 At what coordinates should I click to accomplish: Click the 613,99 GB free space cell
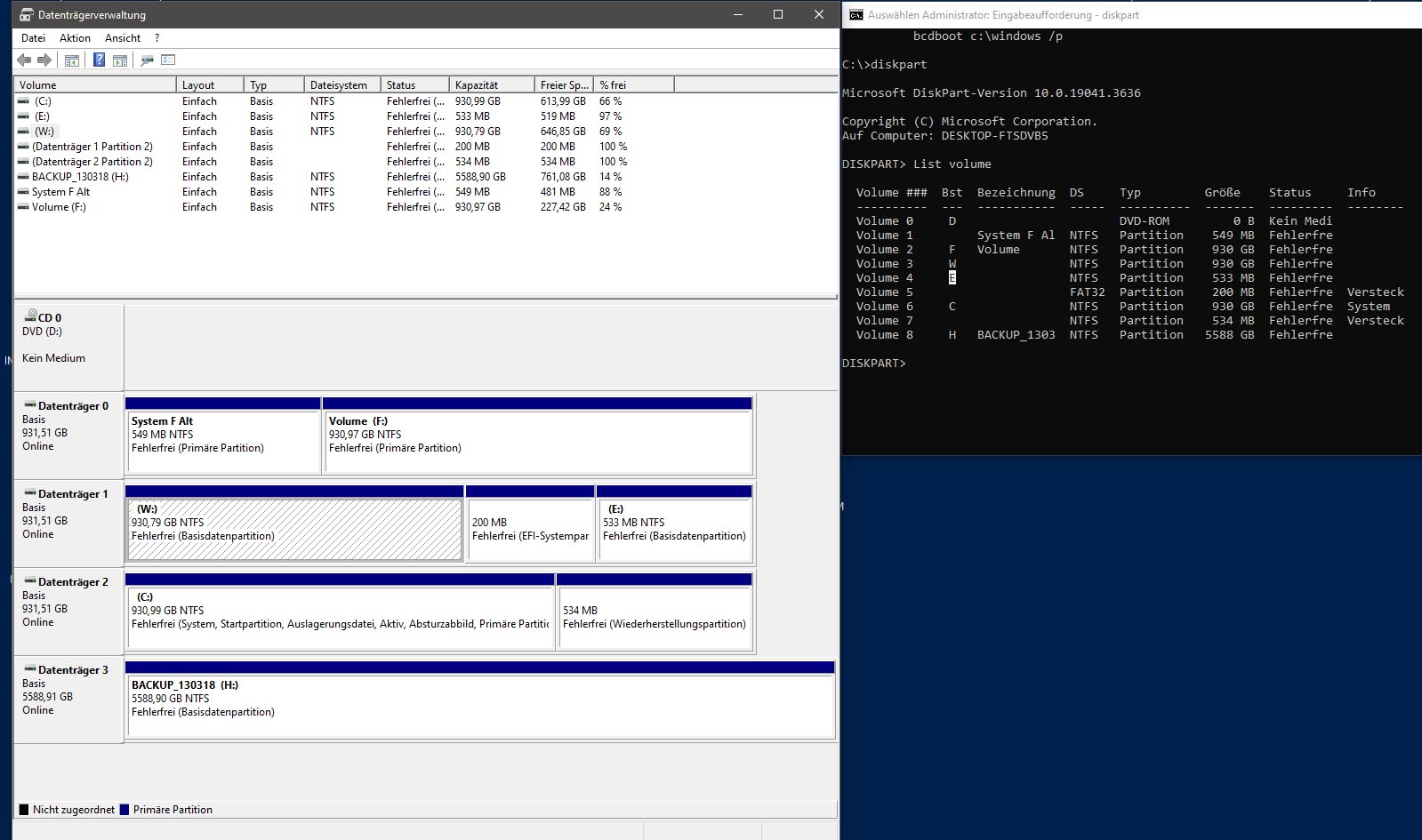[563, 101]
